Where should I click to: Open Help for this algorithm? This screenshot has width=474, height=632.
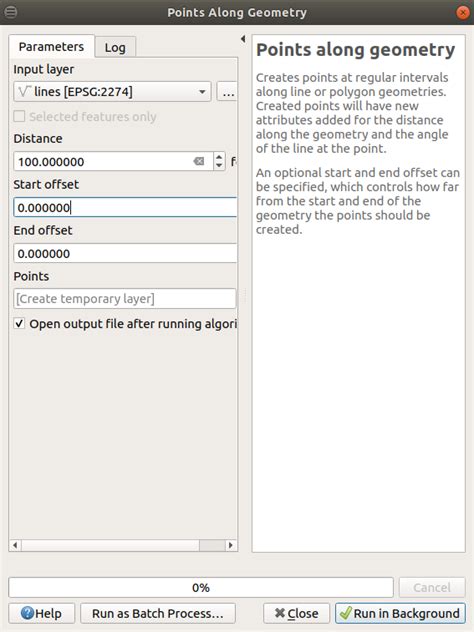42,613
